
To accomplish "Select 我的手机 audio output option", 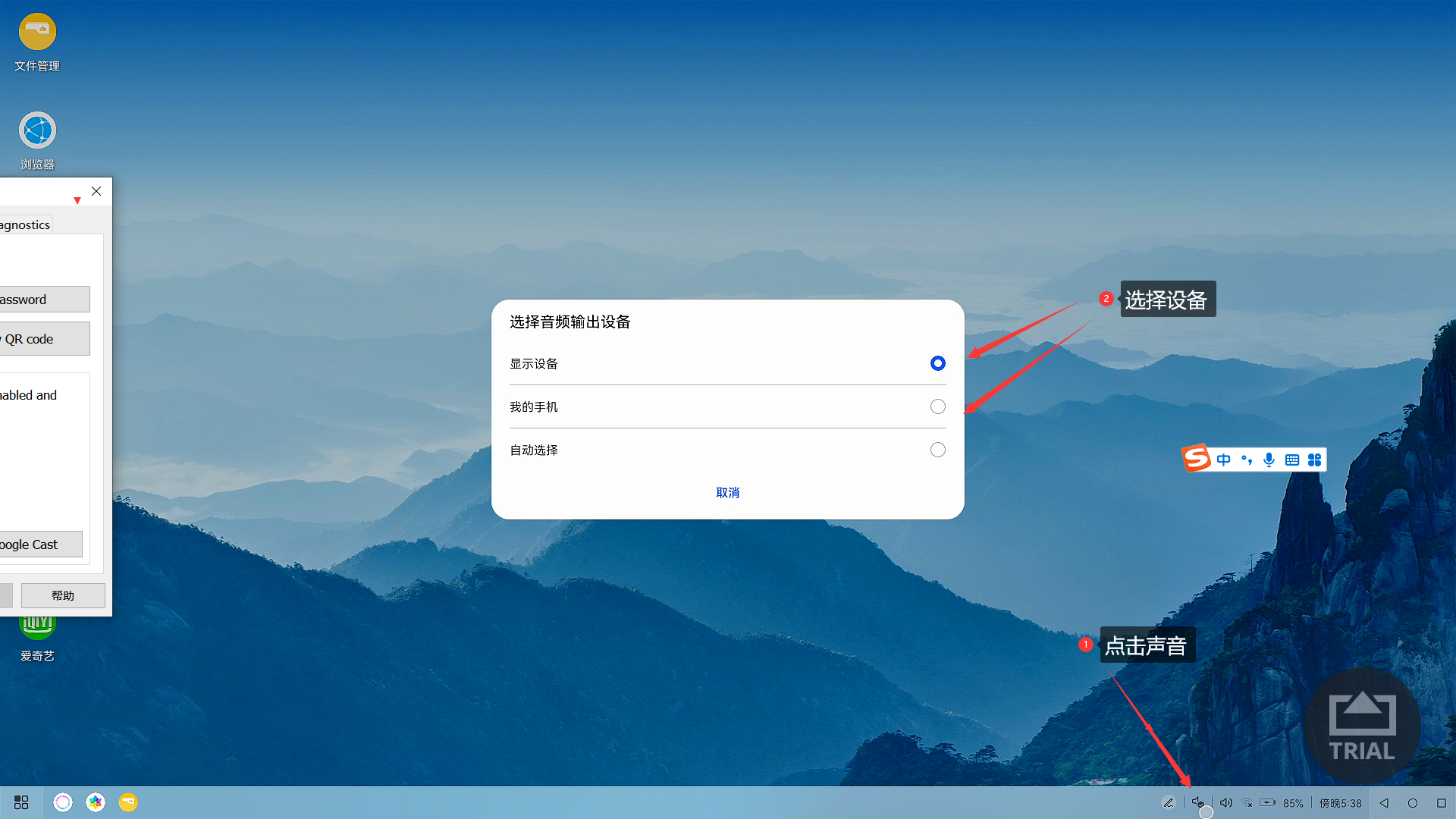I will (x=937, y=406).
